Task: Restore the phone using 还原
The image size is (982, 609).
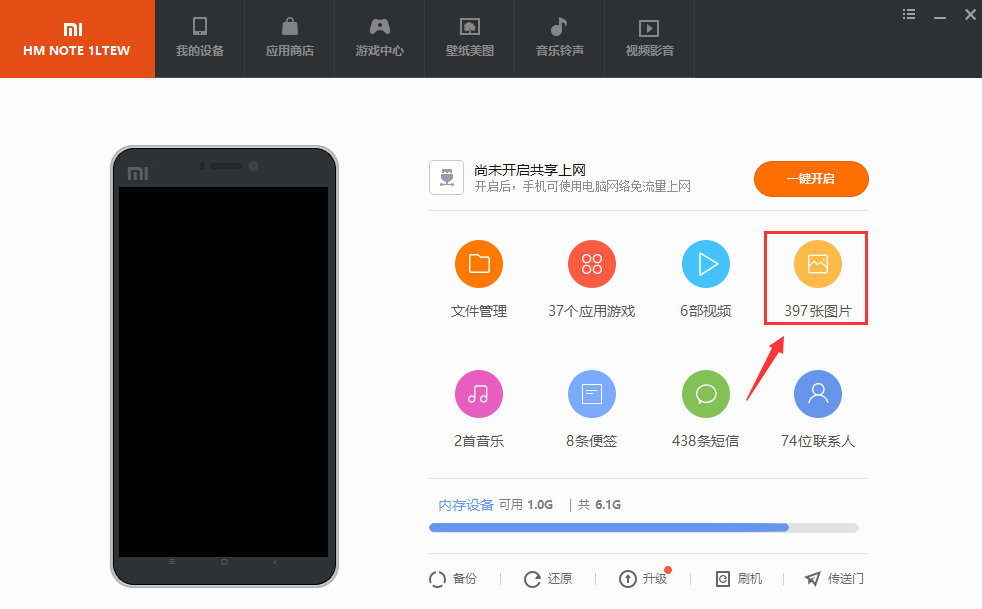Action: [548, 578]
